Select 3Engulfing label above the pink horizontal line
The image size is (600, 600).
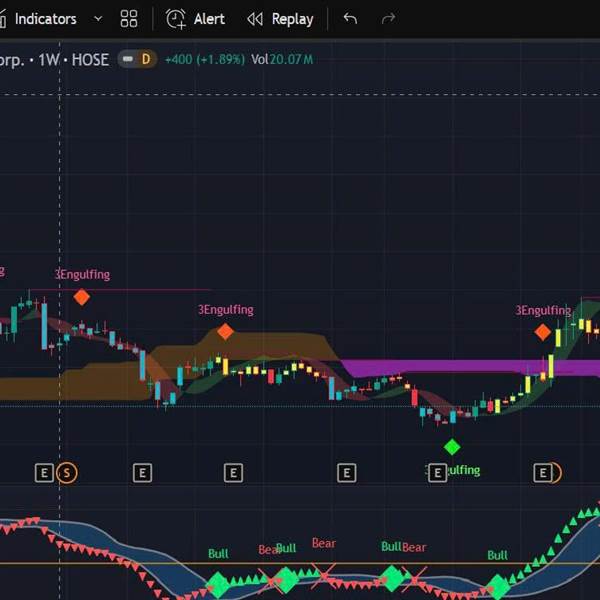point(82,274)
